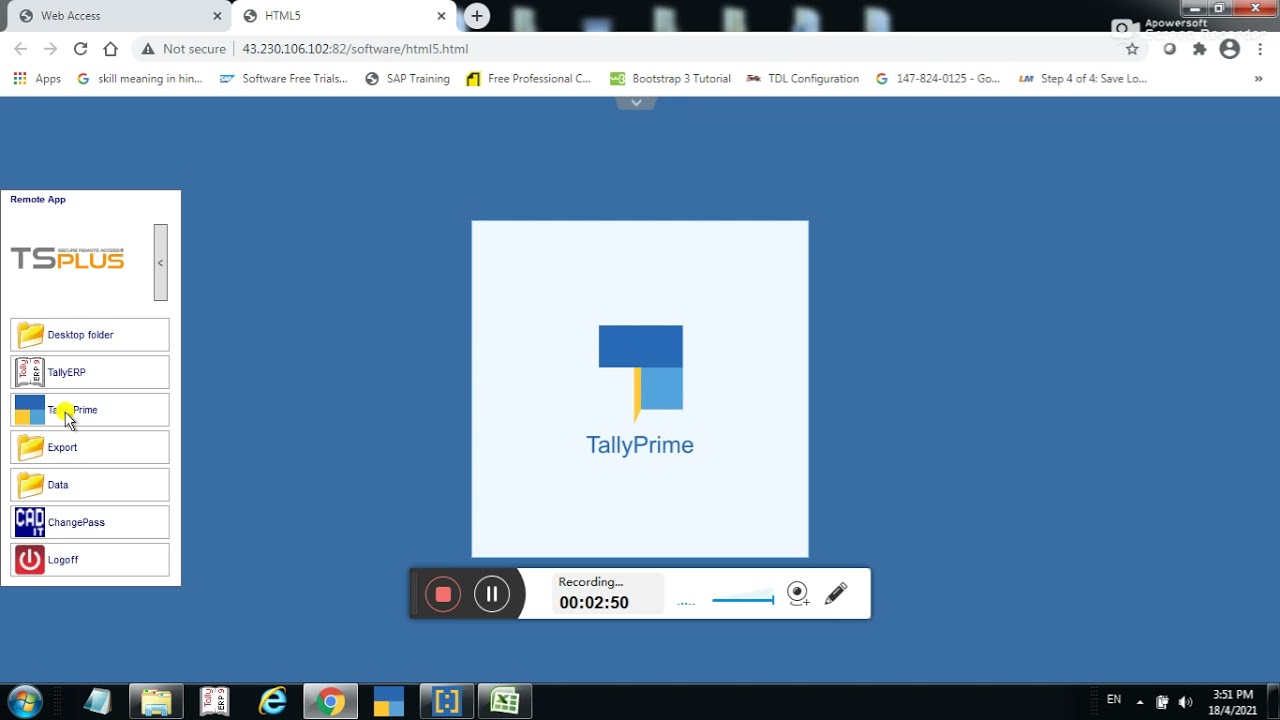Image resolution: width=1280 pixels, height=720 pixels.
Task: Open the recorder annotation pencil tool
Action: [x=836, y=594]
